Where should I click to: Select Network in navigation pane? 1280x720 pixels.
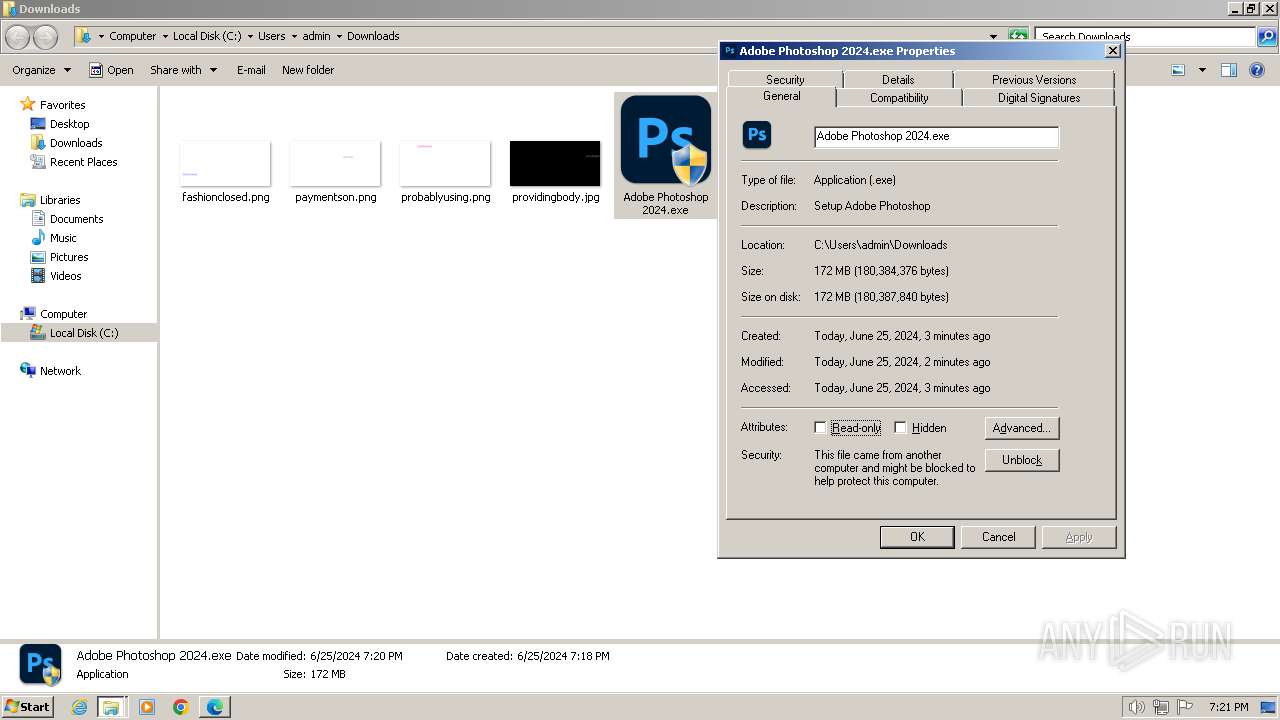click(x=60, y=371)
